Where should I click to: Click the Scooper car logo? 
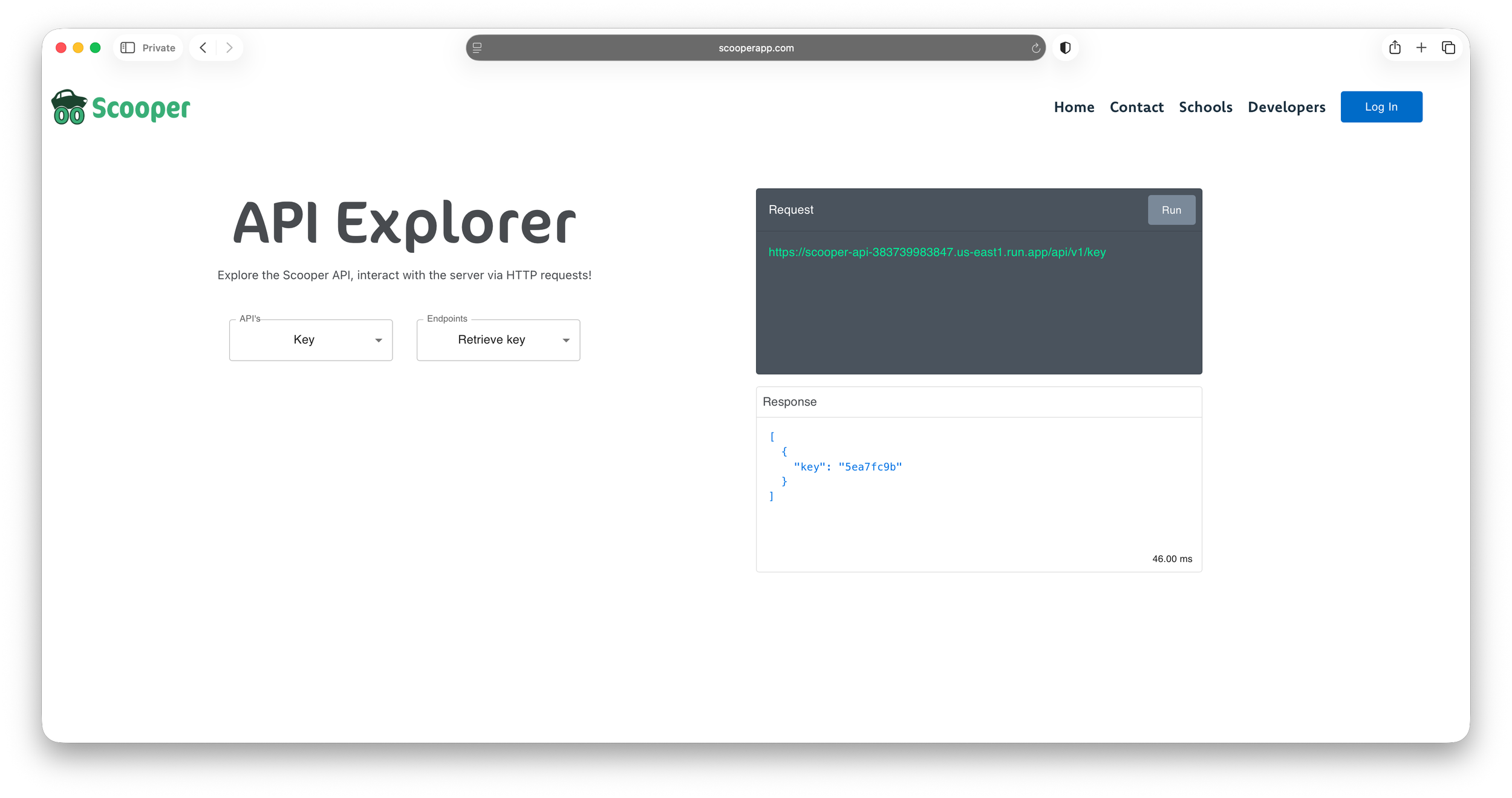(x=69, y=107)
